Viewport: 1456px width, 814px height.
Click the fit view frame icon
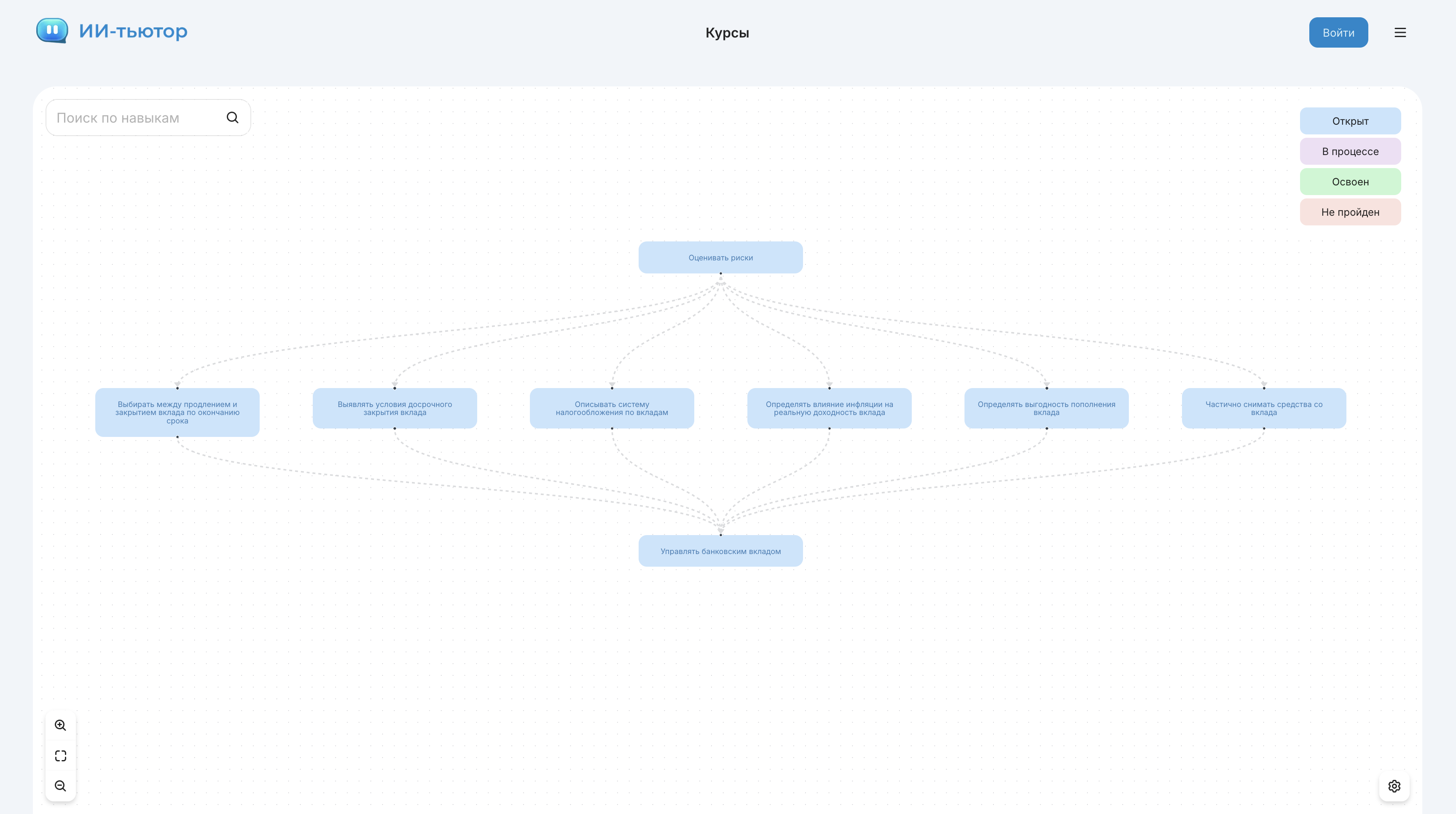pos(60,756)
